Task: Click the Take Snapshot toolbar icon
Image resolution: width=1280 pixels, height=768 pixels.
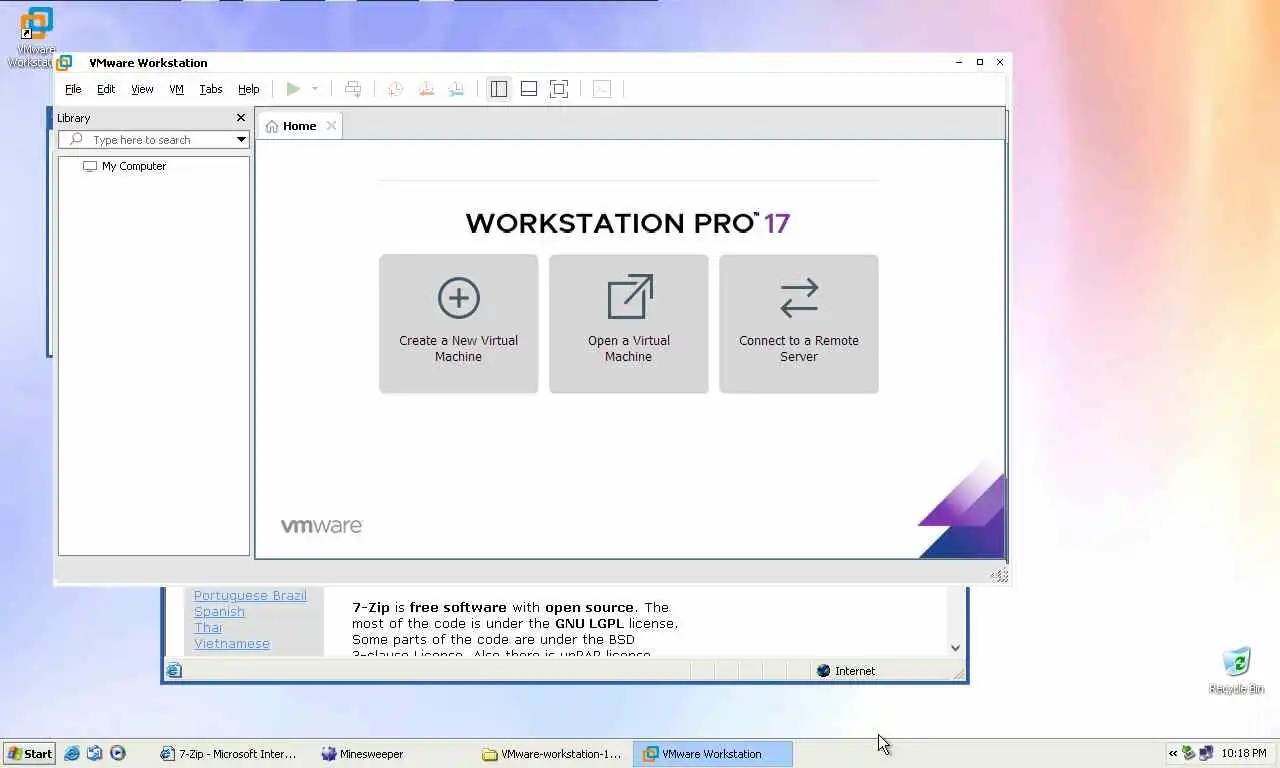Action: click(x=395, y=89)
